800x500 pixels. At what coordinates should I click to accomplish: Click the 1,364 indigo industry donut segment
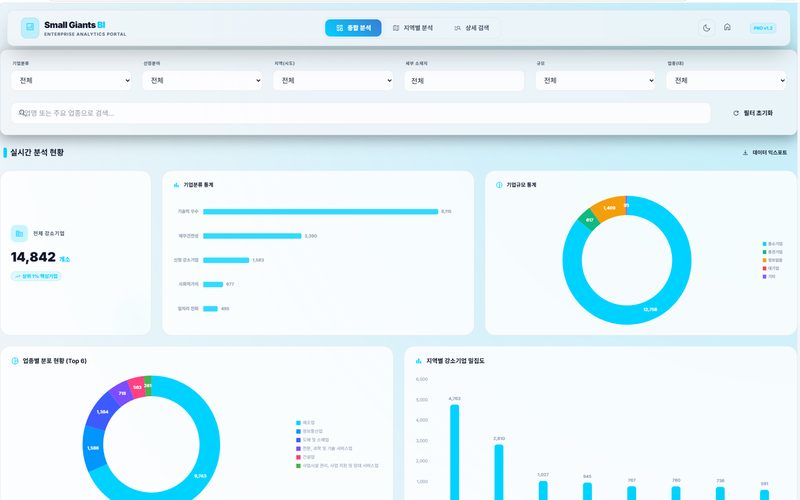pyautogui.click(x=102, y=411)
